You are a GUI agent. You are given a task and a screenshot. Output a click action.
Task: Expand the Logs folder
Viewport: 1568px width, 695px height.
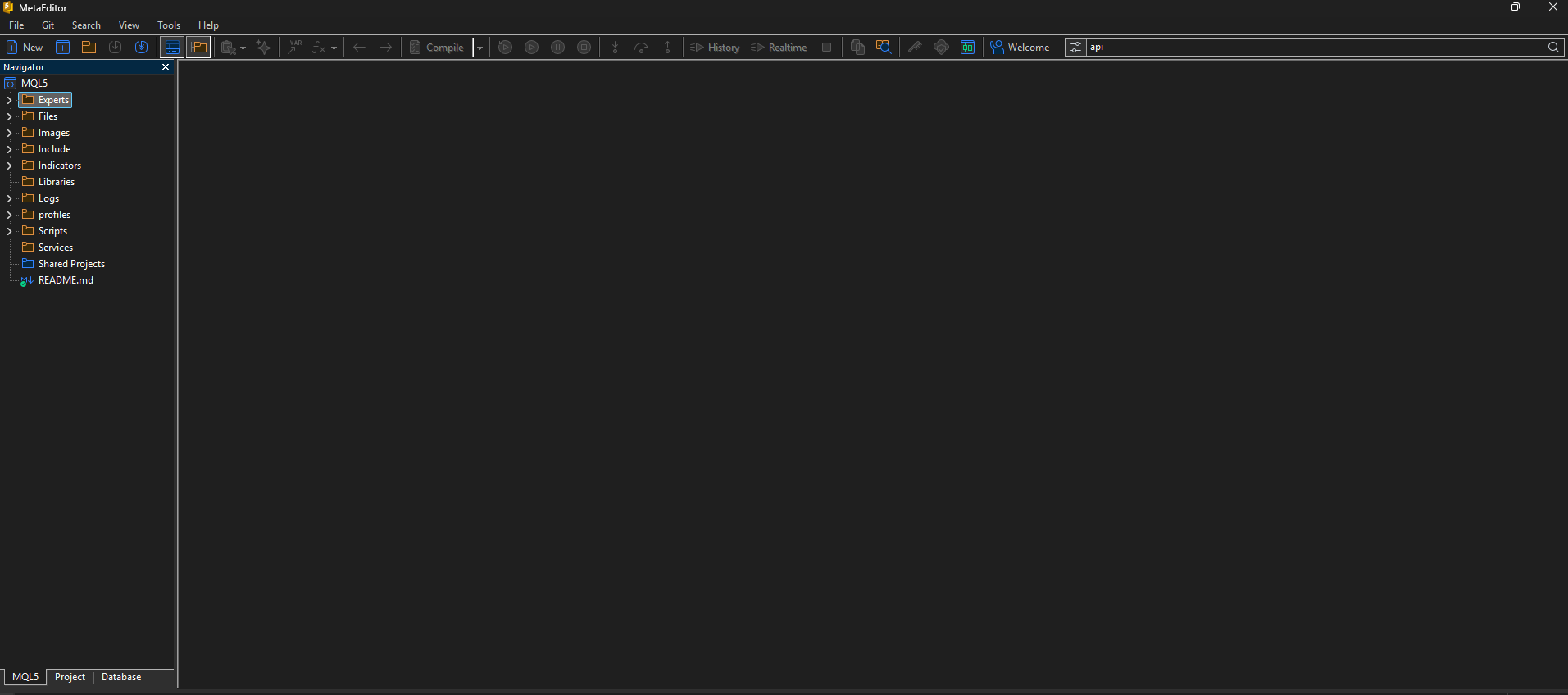[9, 198]
